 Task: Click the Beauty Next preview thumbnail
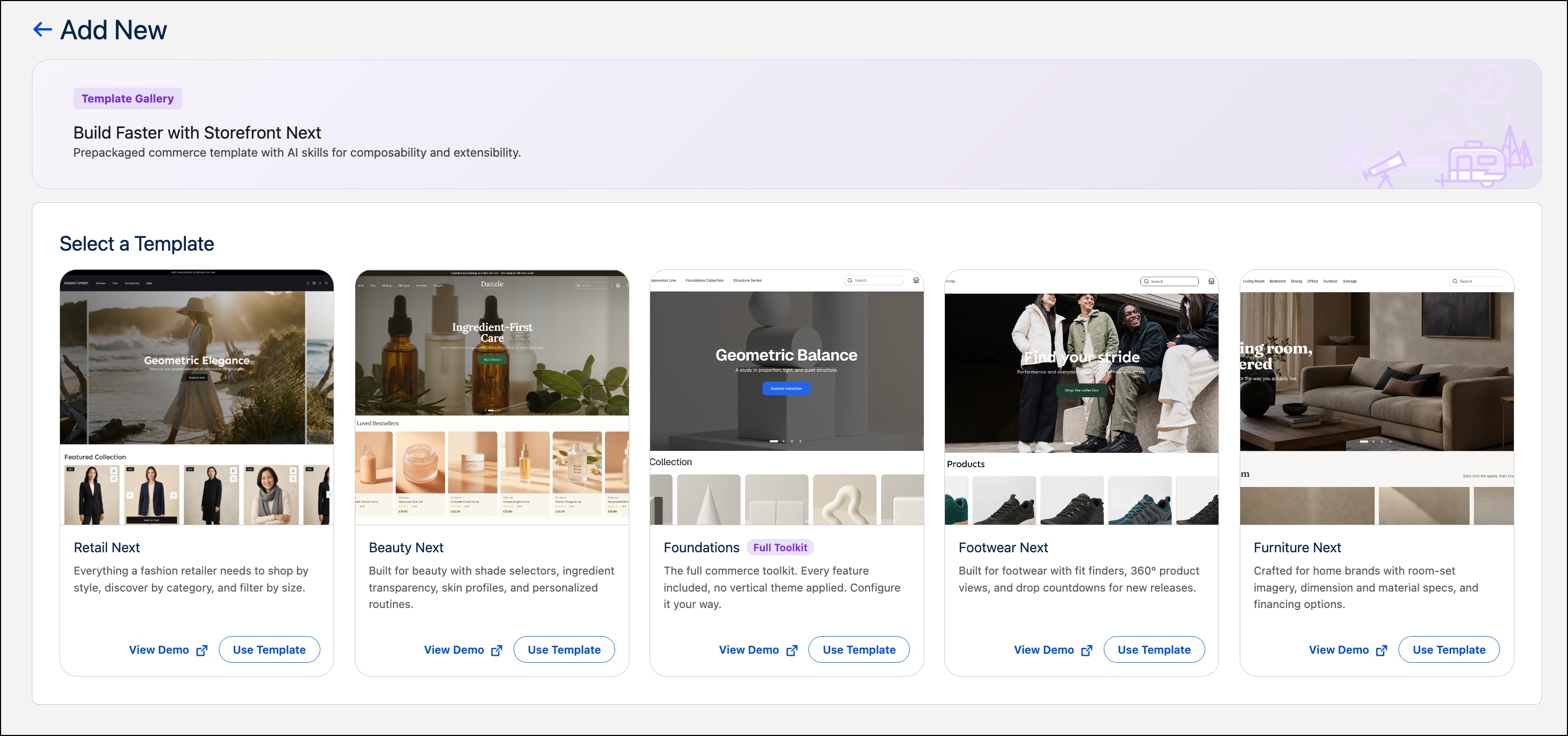(x=492, y=397)
